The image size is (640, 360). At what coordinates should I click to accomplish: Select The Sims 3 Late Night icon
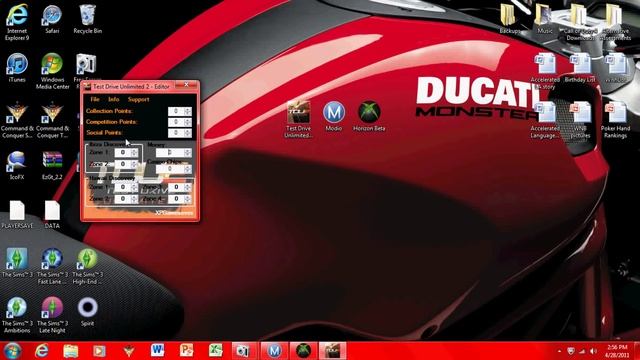52,315
